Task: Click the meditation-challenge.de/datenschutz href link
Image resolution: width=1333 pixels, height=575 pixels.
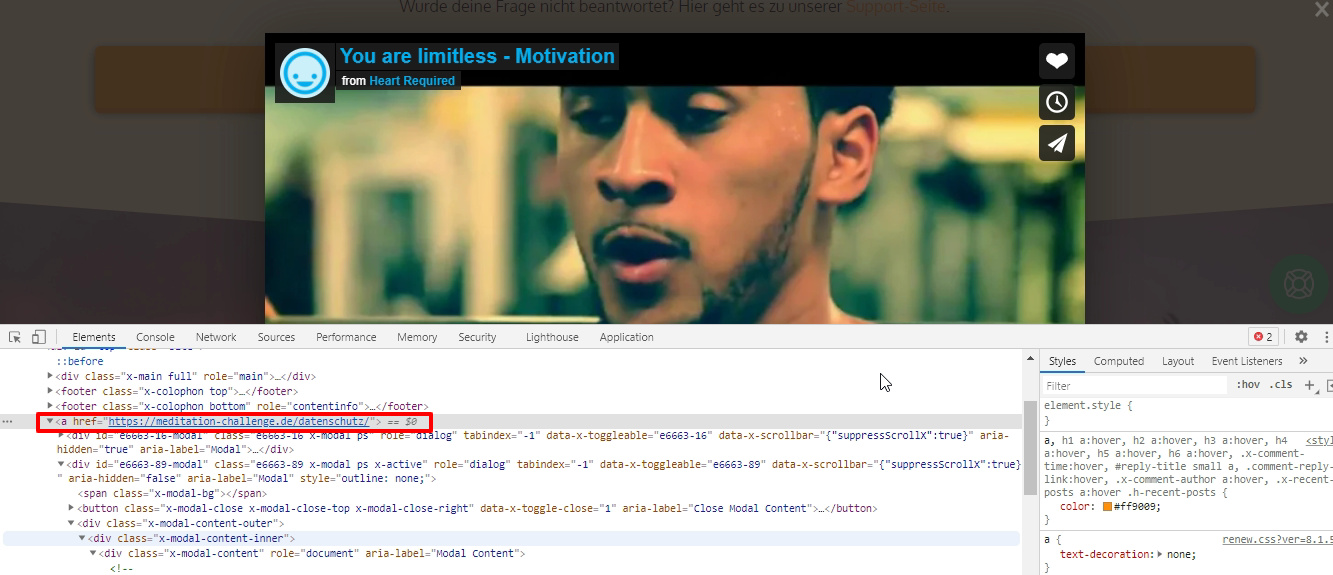Action: click(x=239, y=422)
